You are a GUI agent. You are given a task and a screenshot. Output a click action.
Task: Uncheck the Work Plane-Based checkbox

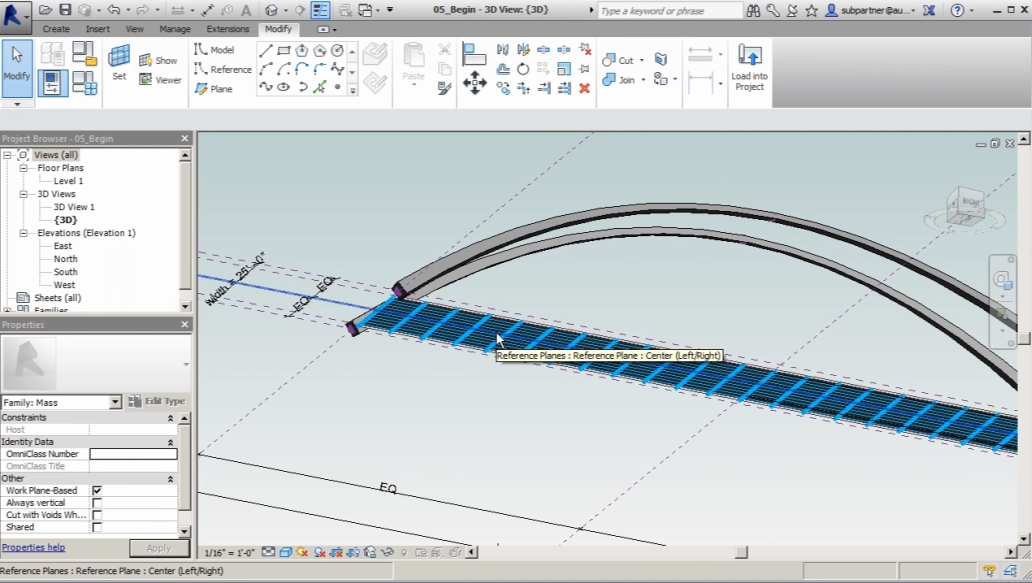97,491
